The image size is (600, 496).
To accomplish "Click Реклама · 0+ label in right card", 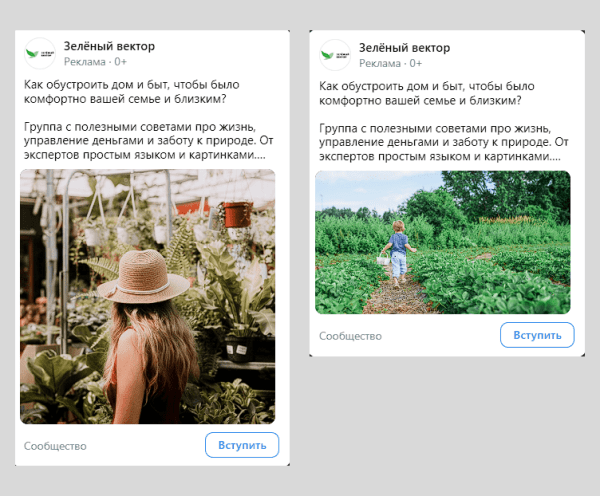I will click(391, 63).
